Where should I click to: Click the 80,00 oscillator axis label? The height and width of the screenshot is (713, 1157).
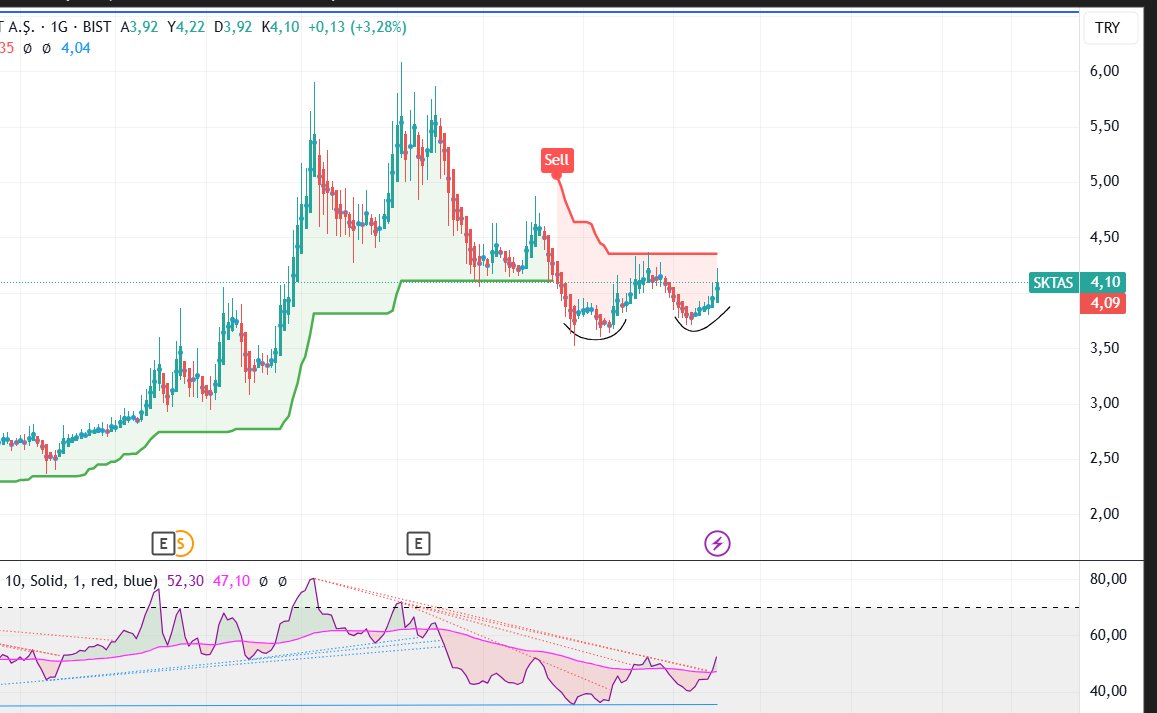pos(1108,579)
